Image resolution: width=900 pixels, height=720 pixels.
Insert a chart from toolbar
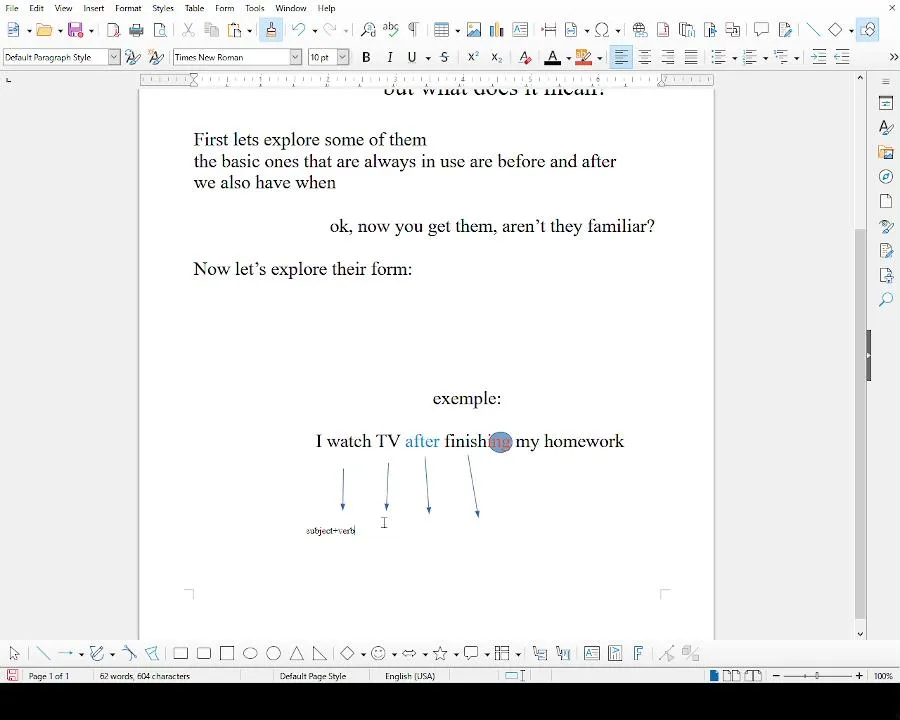(x=496, y=30)
